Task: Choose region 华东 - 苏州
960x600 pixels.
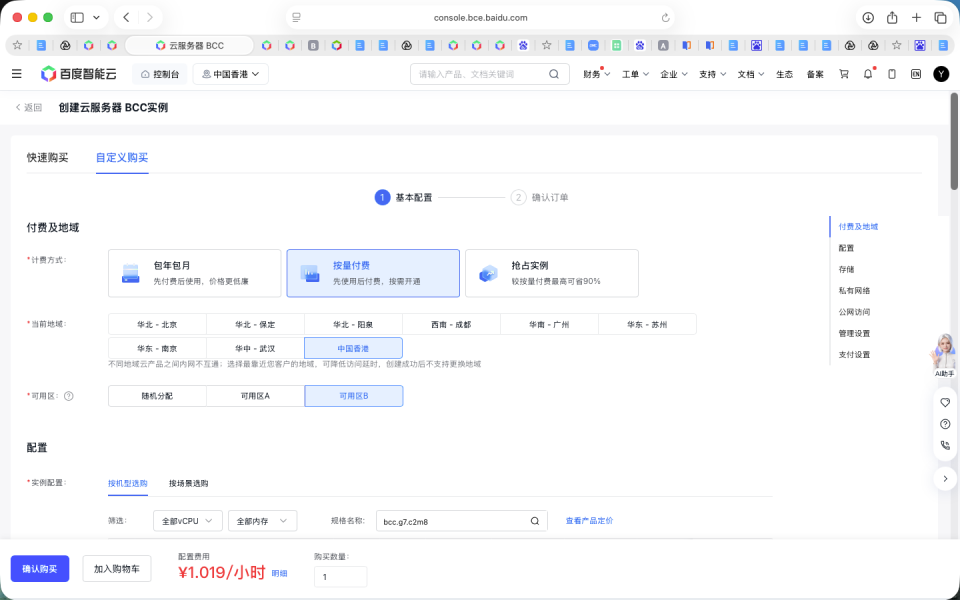Action: coord(647,324)
